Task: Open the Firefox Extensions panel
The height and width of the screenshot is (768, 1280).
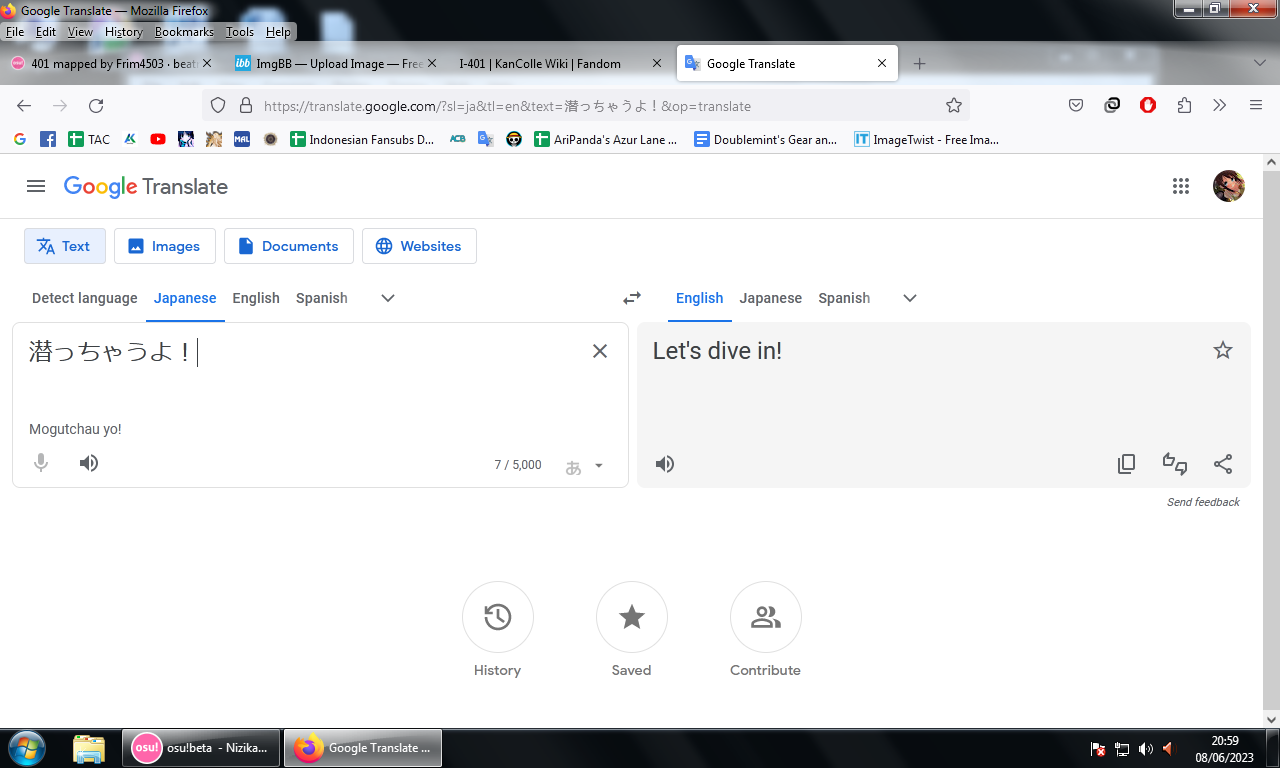Action: [x=1184, y=106]
